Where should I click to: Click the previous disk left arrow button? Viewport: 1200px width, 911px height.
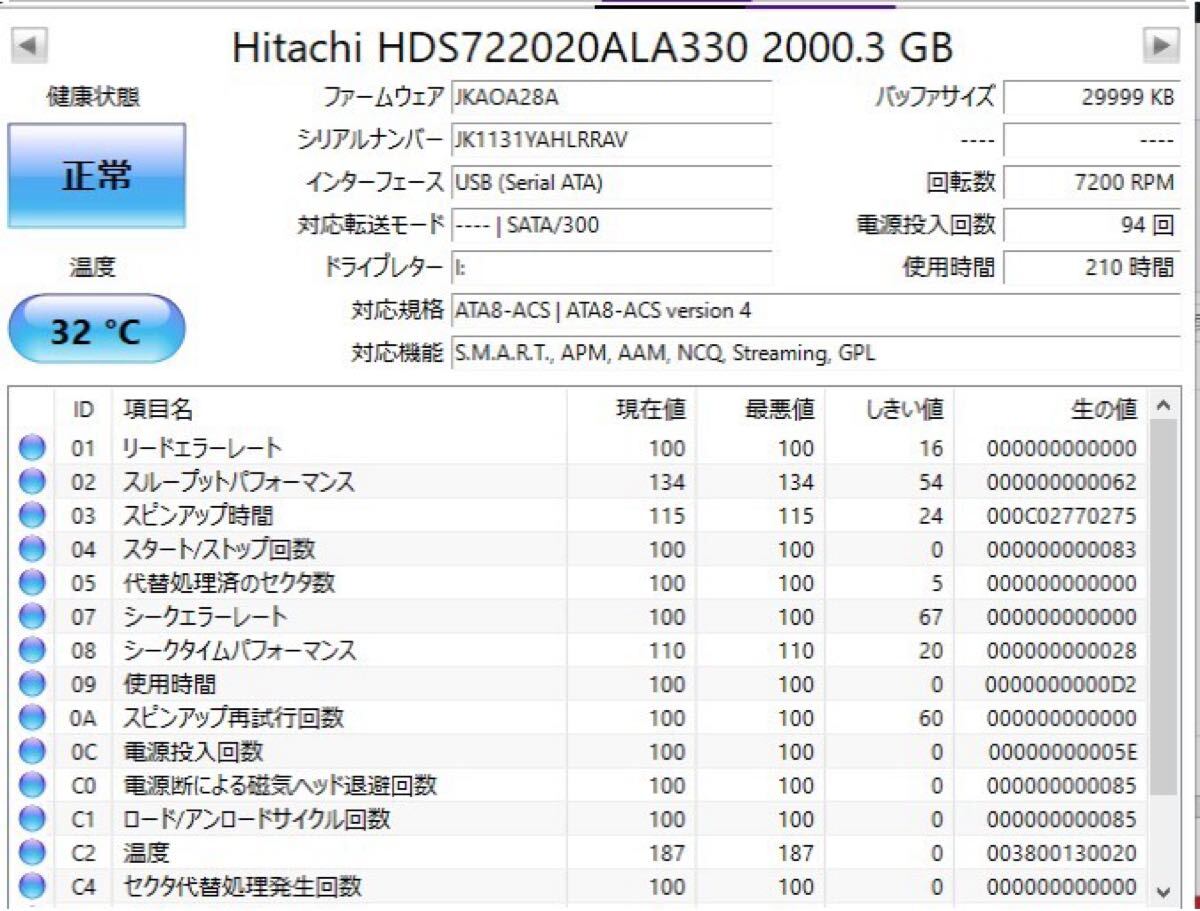tap(29, 45)
